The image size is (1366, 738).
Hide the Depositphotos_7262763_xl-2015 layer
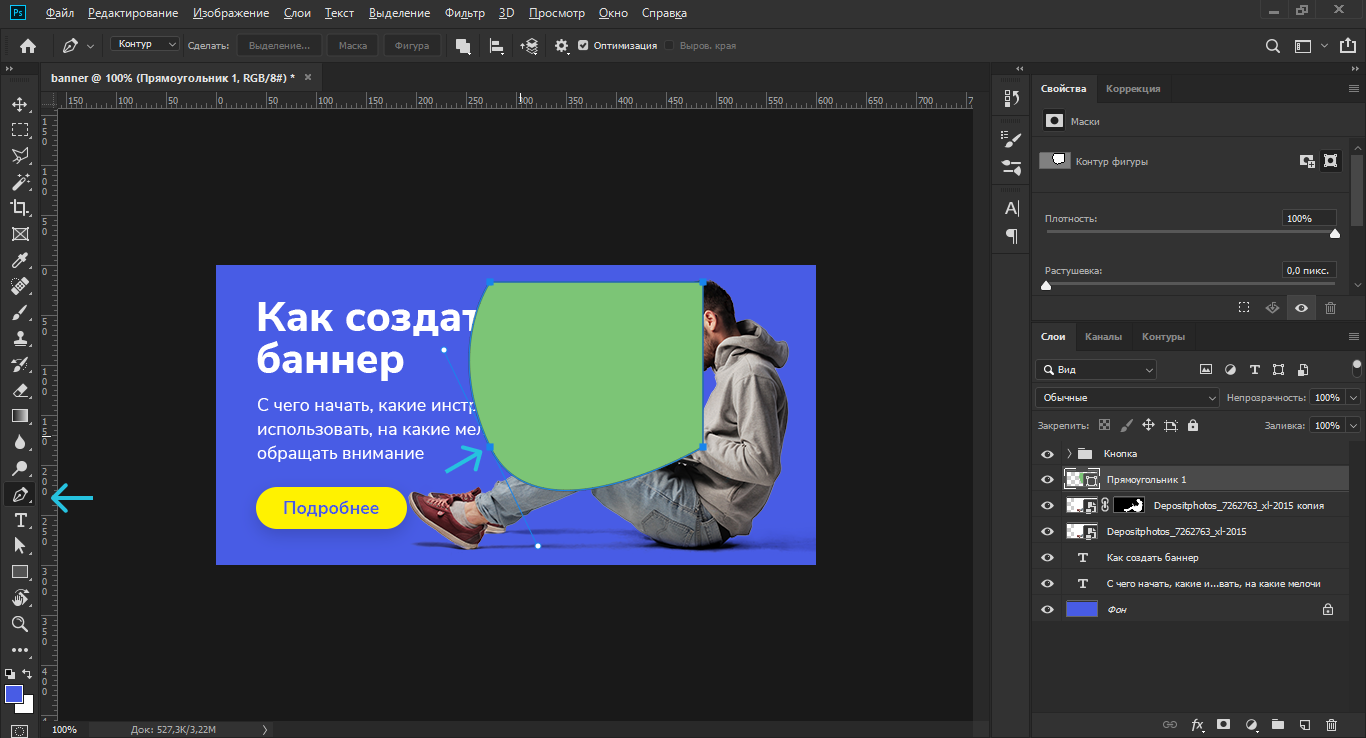point(1047,532)
